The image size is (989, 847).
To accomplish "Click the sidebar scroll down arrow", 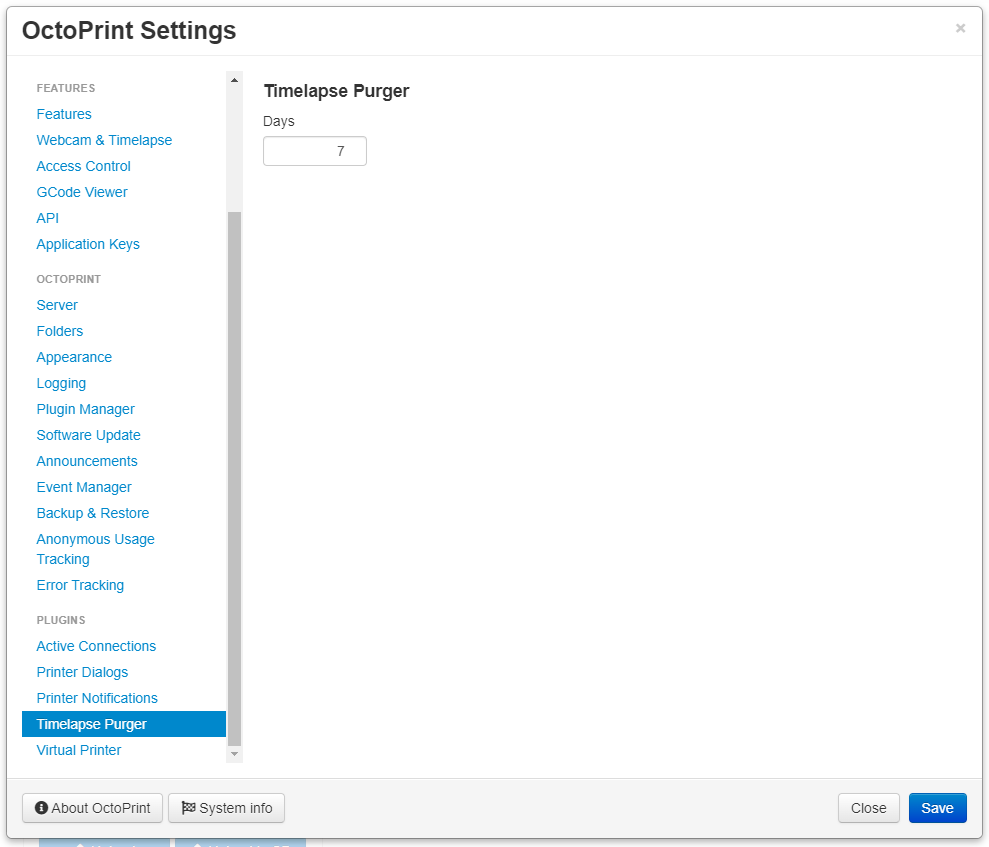I will click(x=234, y=754).
